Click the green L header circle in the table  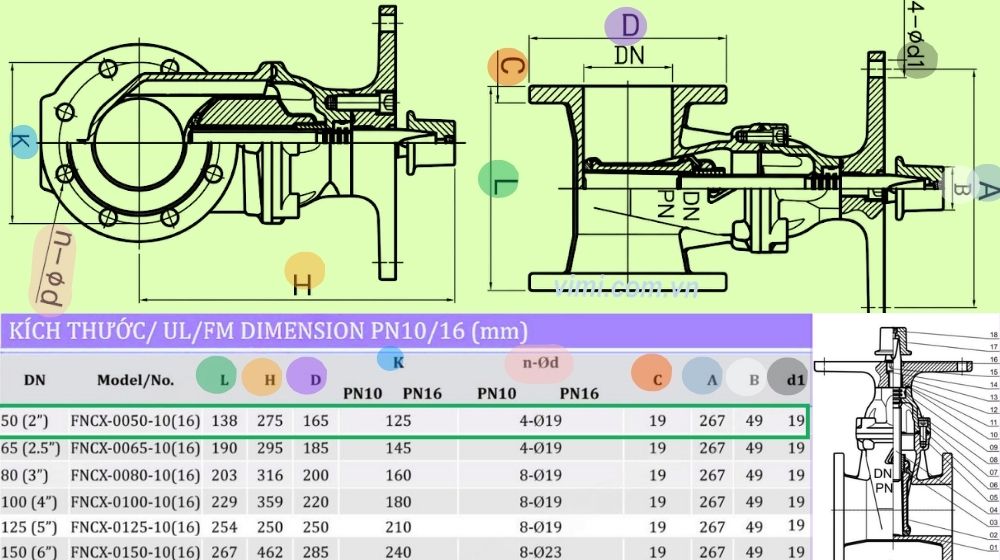click(x=217, y=375)
